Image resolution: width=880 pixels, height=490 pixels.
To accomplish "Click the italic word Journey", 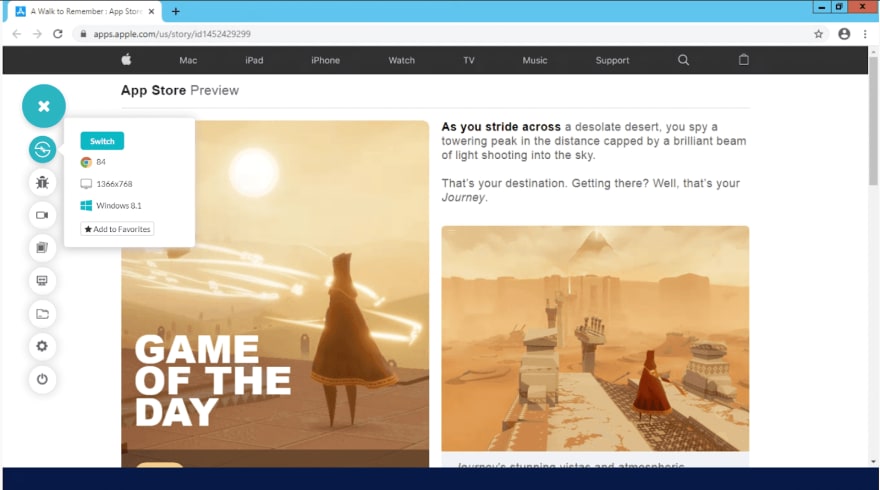I will pos(463,198).
